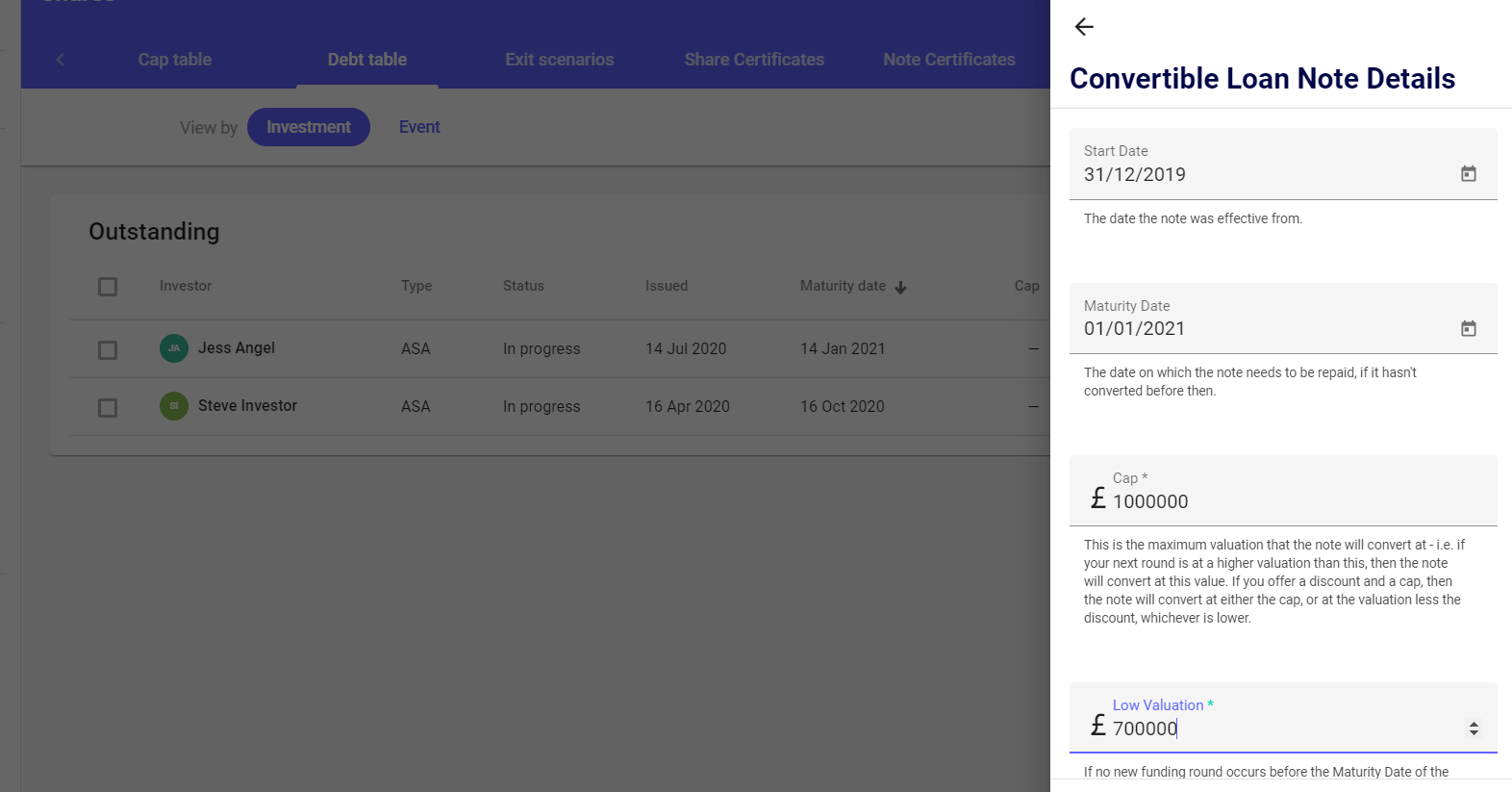Sort by the Type column header

416,286
